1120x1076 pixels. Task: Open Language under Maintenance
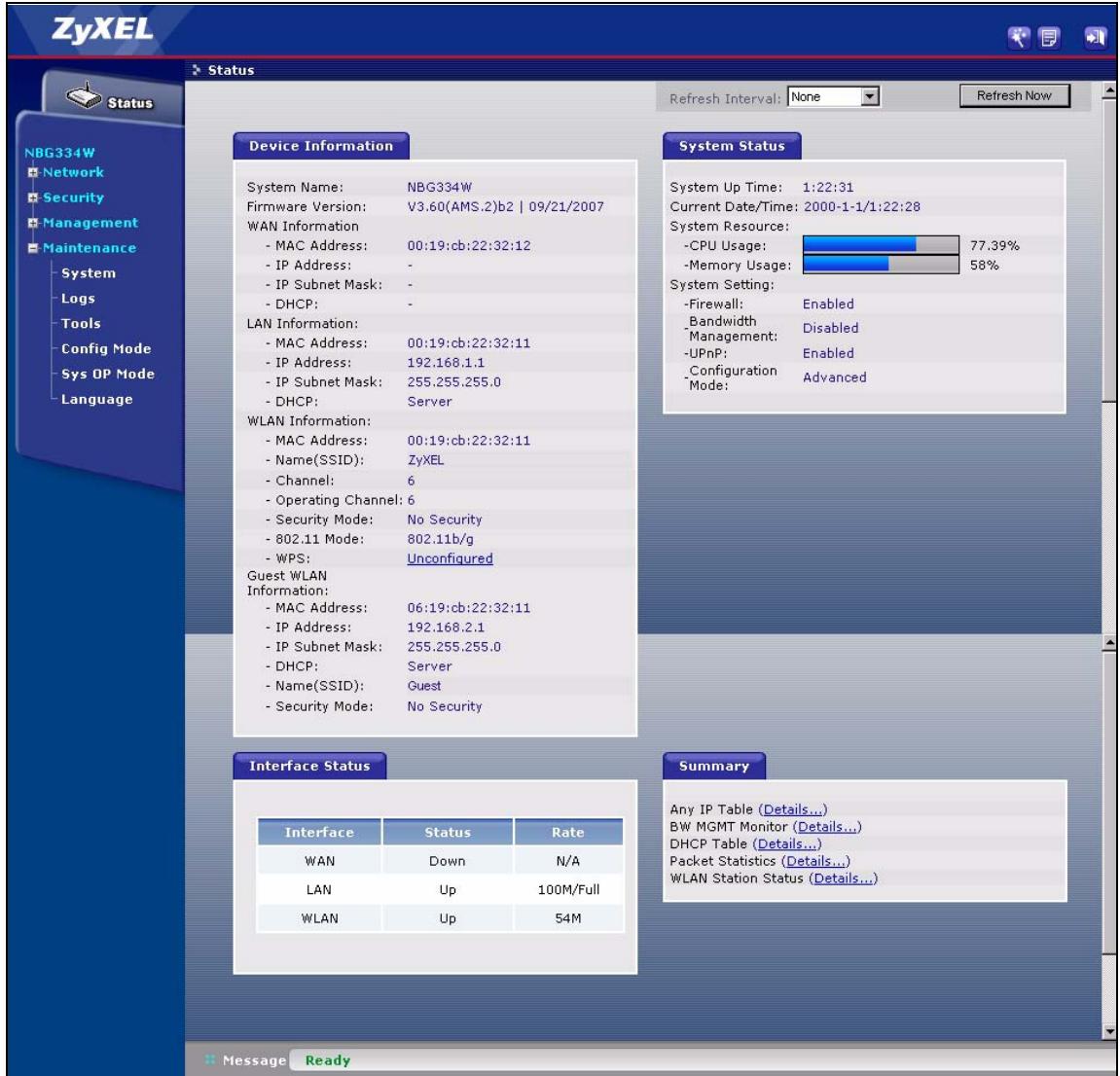96,399
